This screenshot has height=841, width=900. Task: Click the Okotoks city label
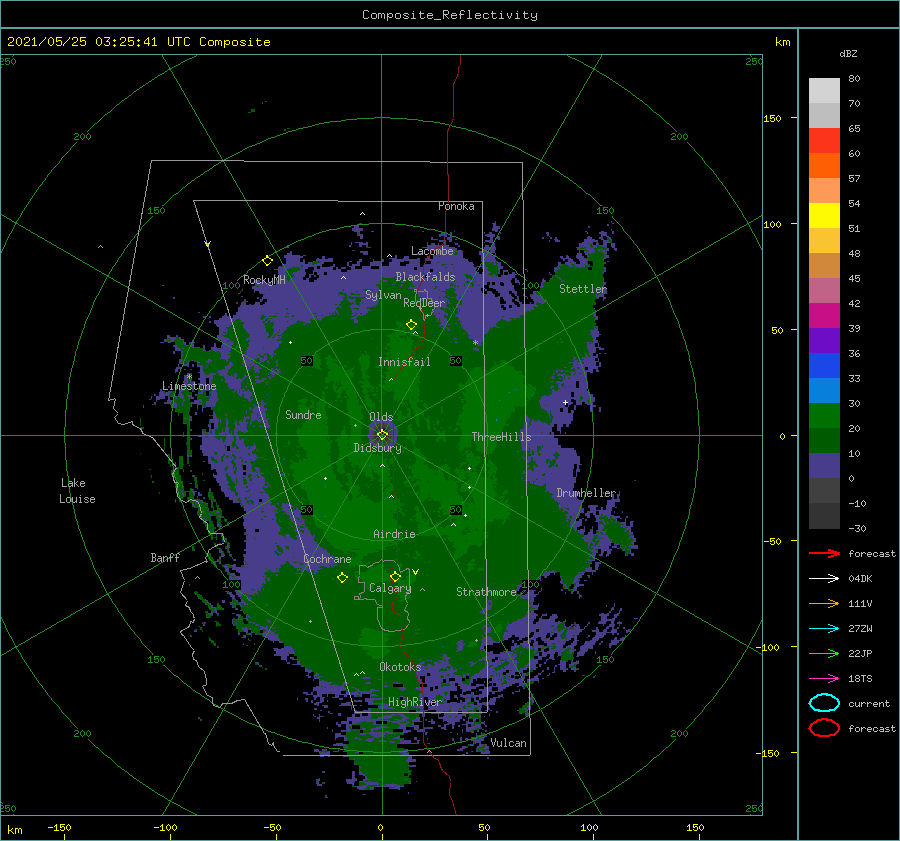click(400, 667)
